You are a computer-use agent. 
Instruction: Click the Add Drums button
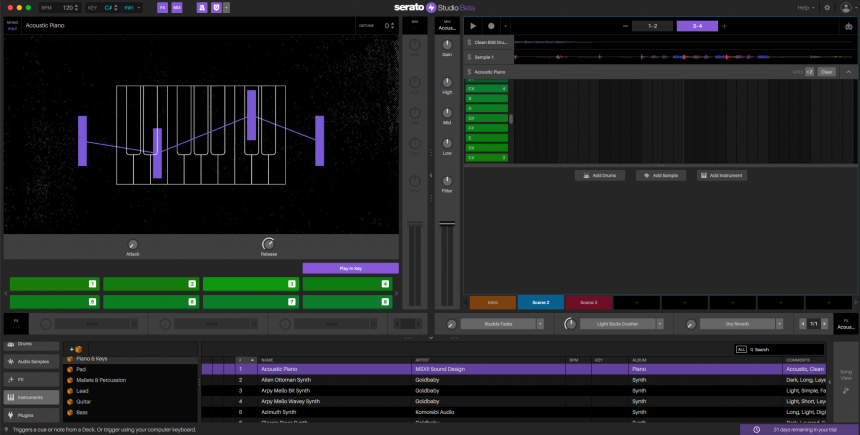tap(600, 175)
